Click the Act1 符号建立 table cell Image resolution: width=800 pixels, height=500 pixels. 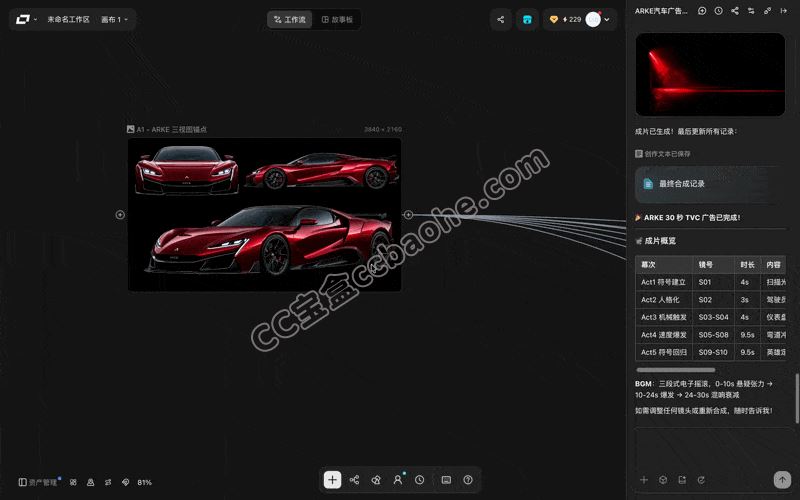pos(663,282)
